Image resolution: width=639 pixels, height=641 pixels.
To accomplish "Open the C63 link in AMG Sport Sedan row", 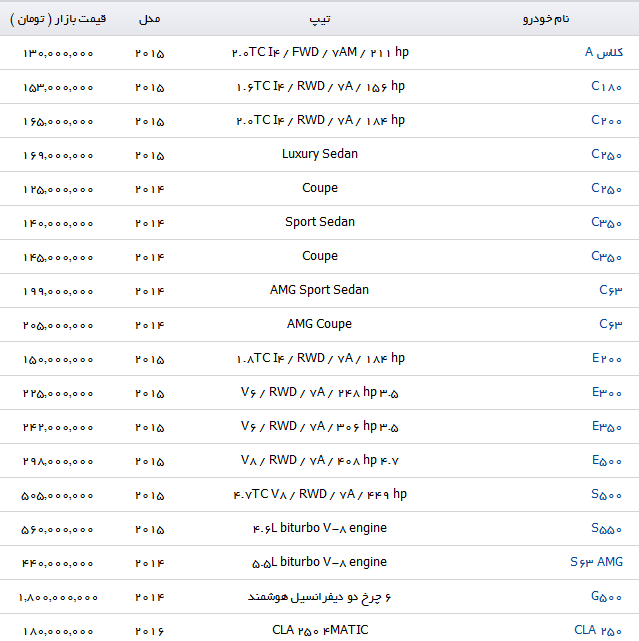I will (611, 290).
